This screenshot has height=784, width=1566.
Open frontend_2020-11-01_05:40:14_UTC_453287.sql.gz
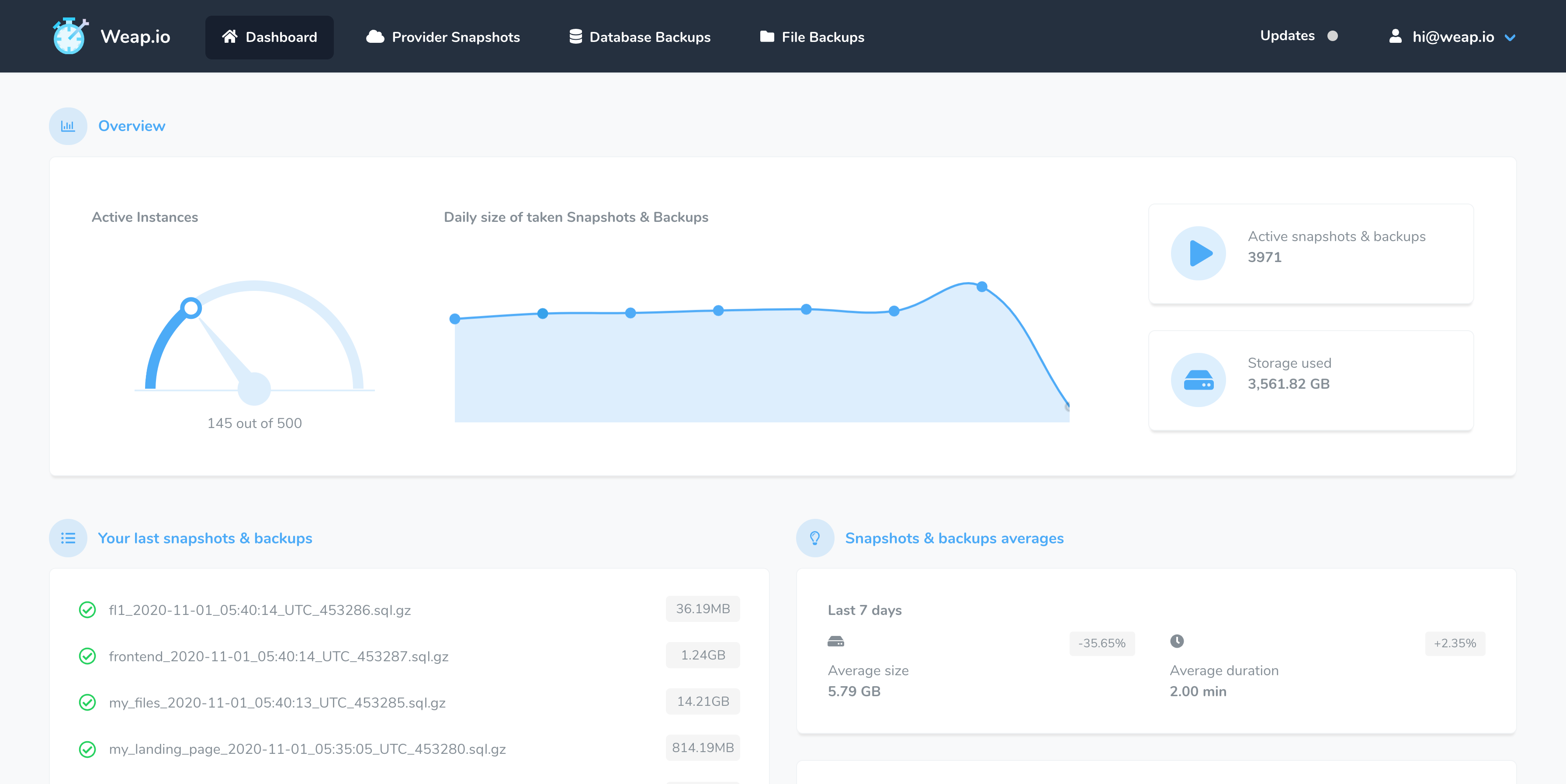[278, 656]
